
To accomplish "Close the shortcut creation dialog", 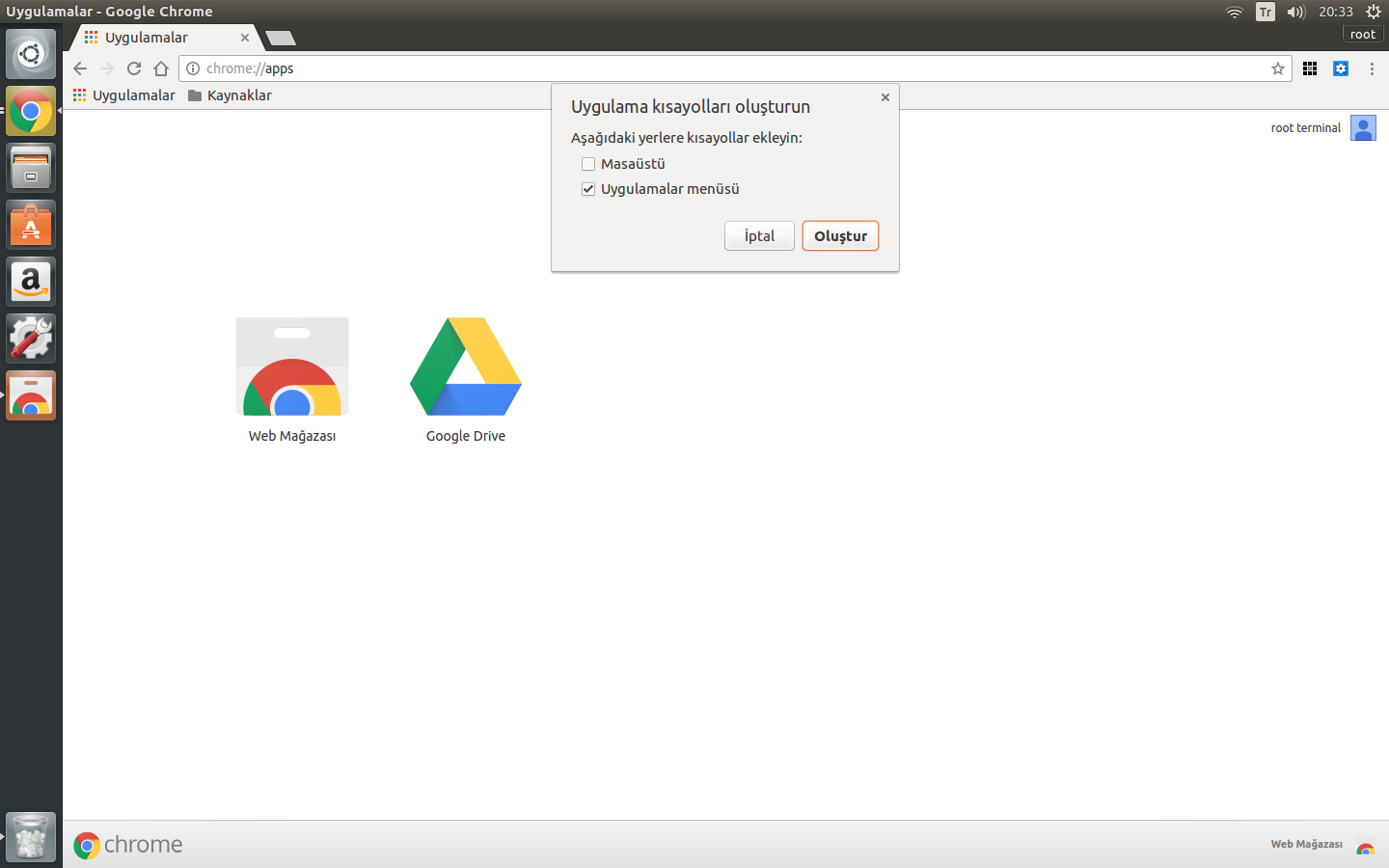I will [885, 97].
